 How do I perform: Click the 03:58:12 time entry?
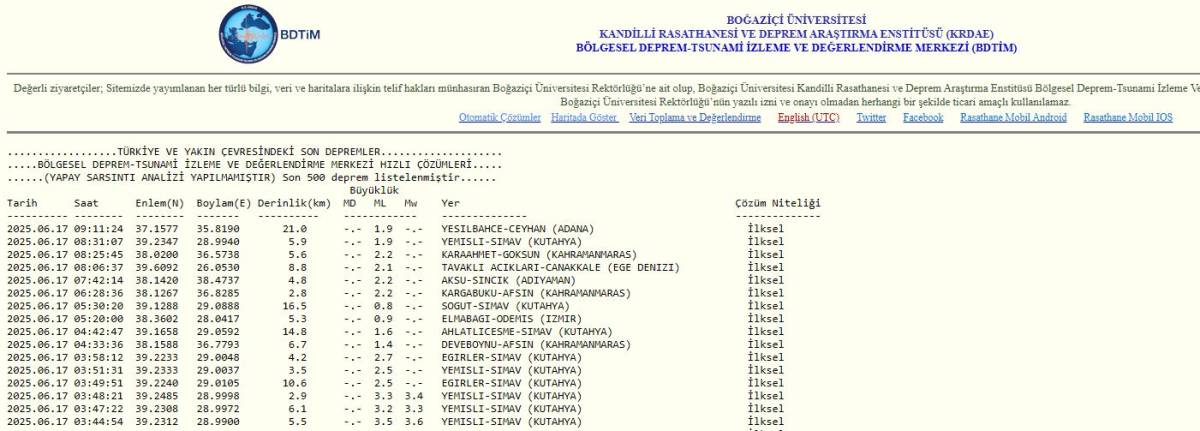[x=99, y=358]
